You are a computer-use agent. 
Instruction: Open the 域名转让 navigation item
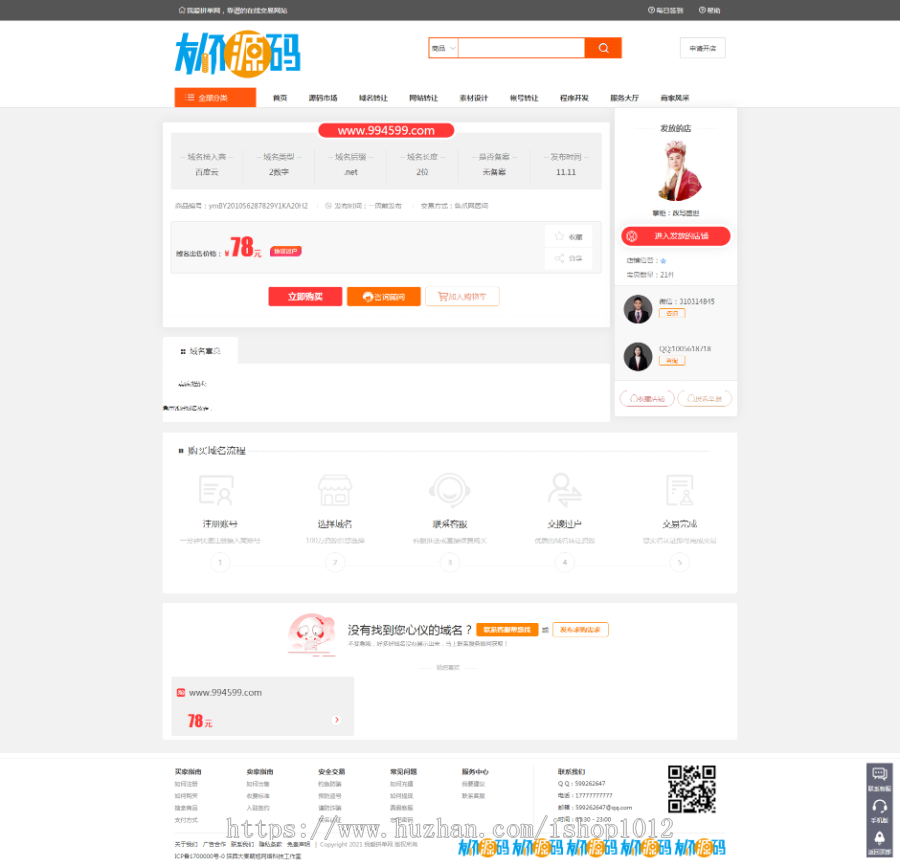pyautogui.click(x=373, y=98)
